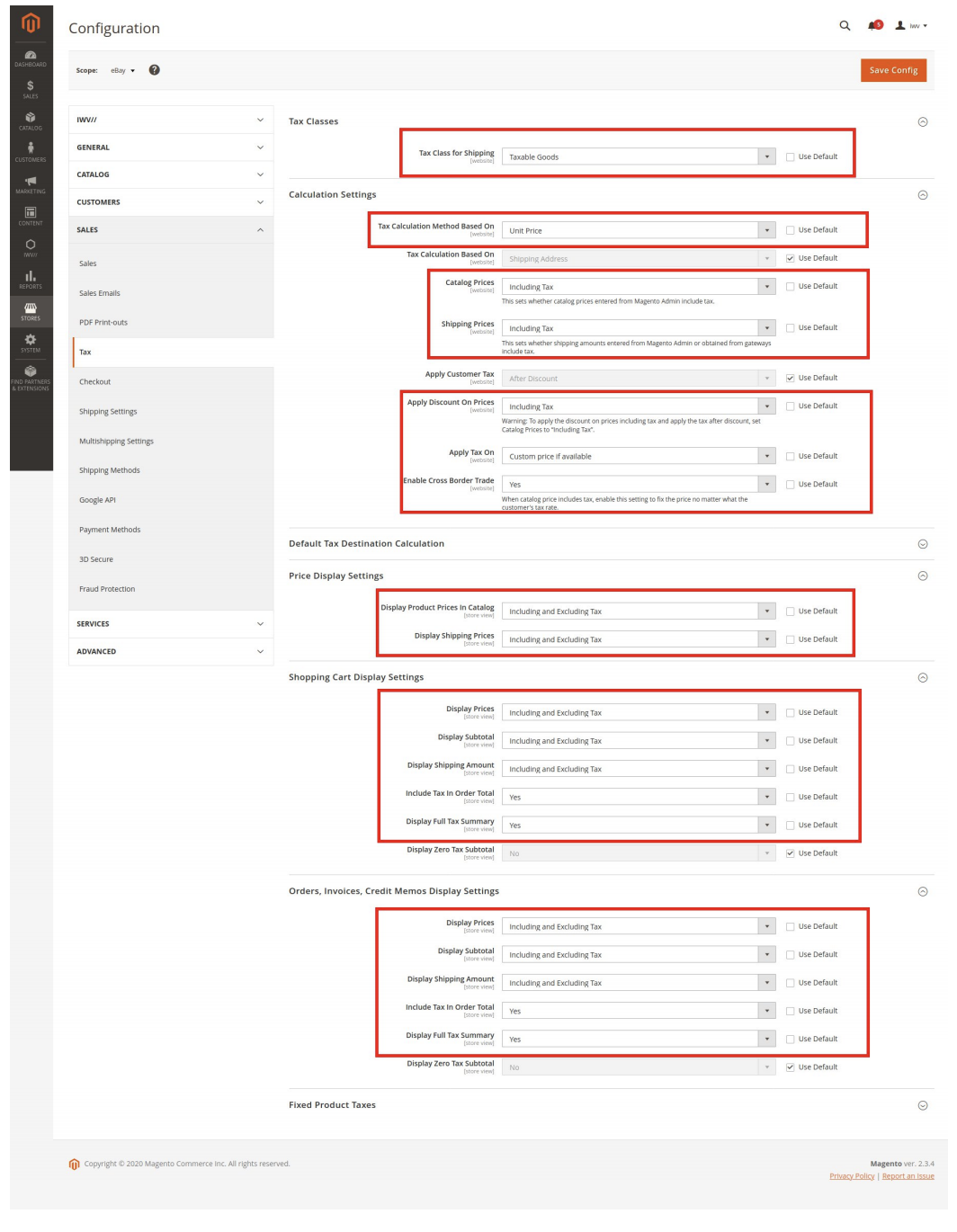Open the Display Product Prices In Catalog dropdown
The width and height of the screenshot is (957, 1232).
coord(638,612)
